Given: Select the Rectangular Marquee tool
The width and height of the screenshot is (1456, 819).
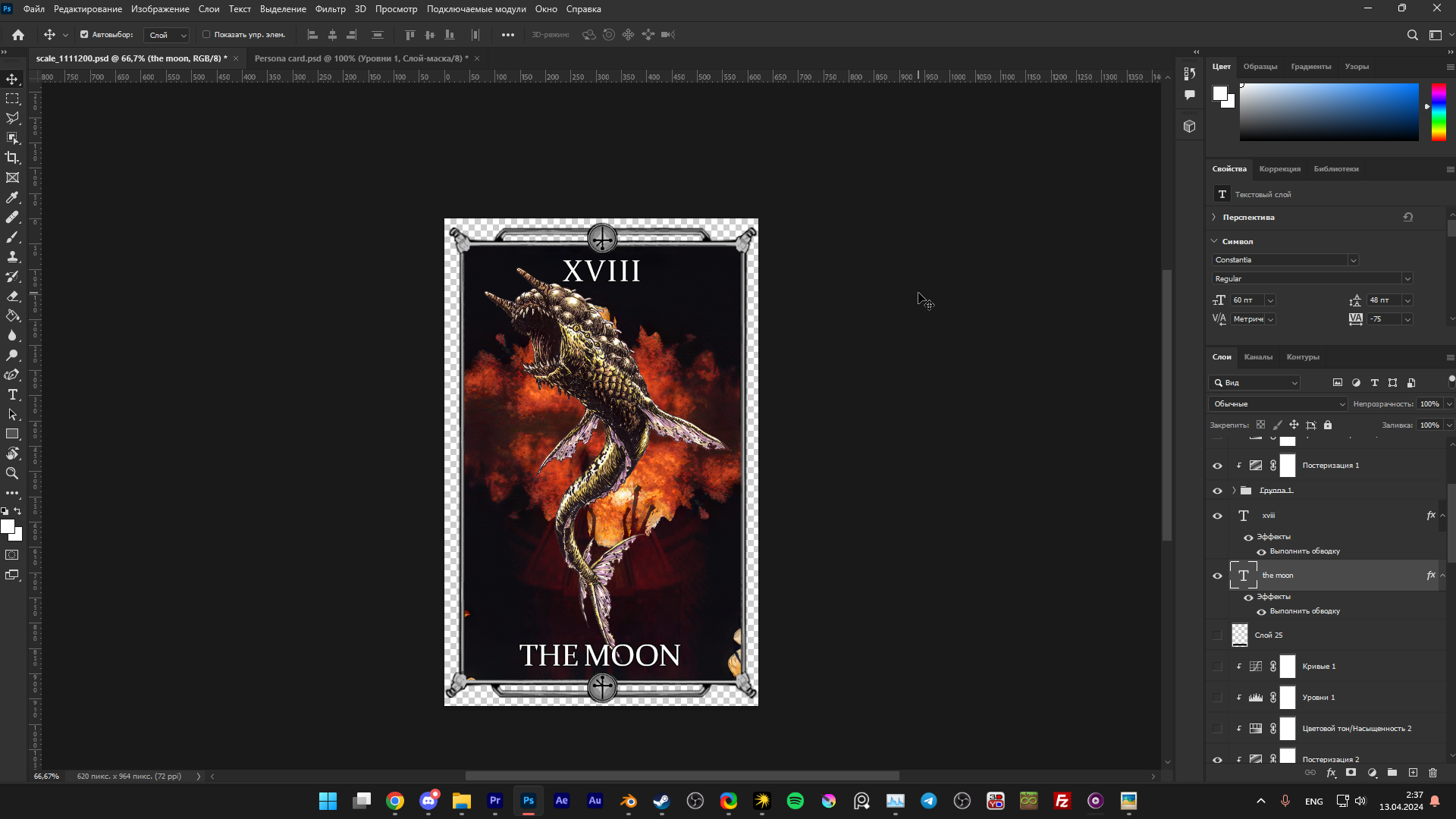Looking at the screenshot, I should pos(13,99).
